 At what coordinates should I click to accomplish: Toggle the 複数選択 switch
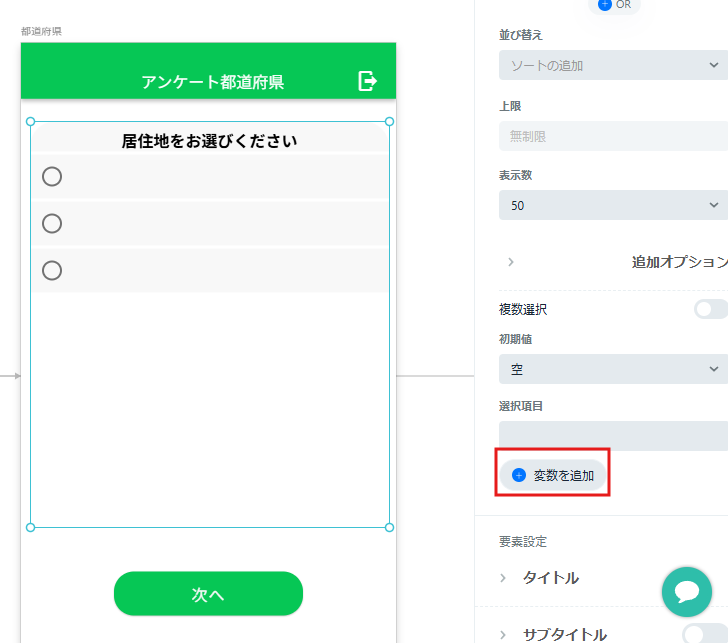tap(711, 309)
